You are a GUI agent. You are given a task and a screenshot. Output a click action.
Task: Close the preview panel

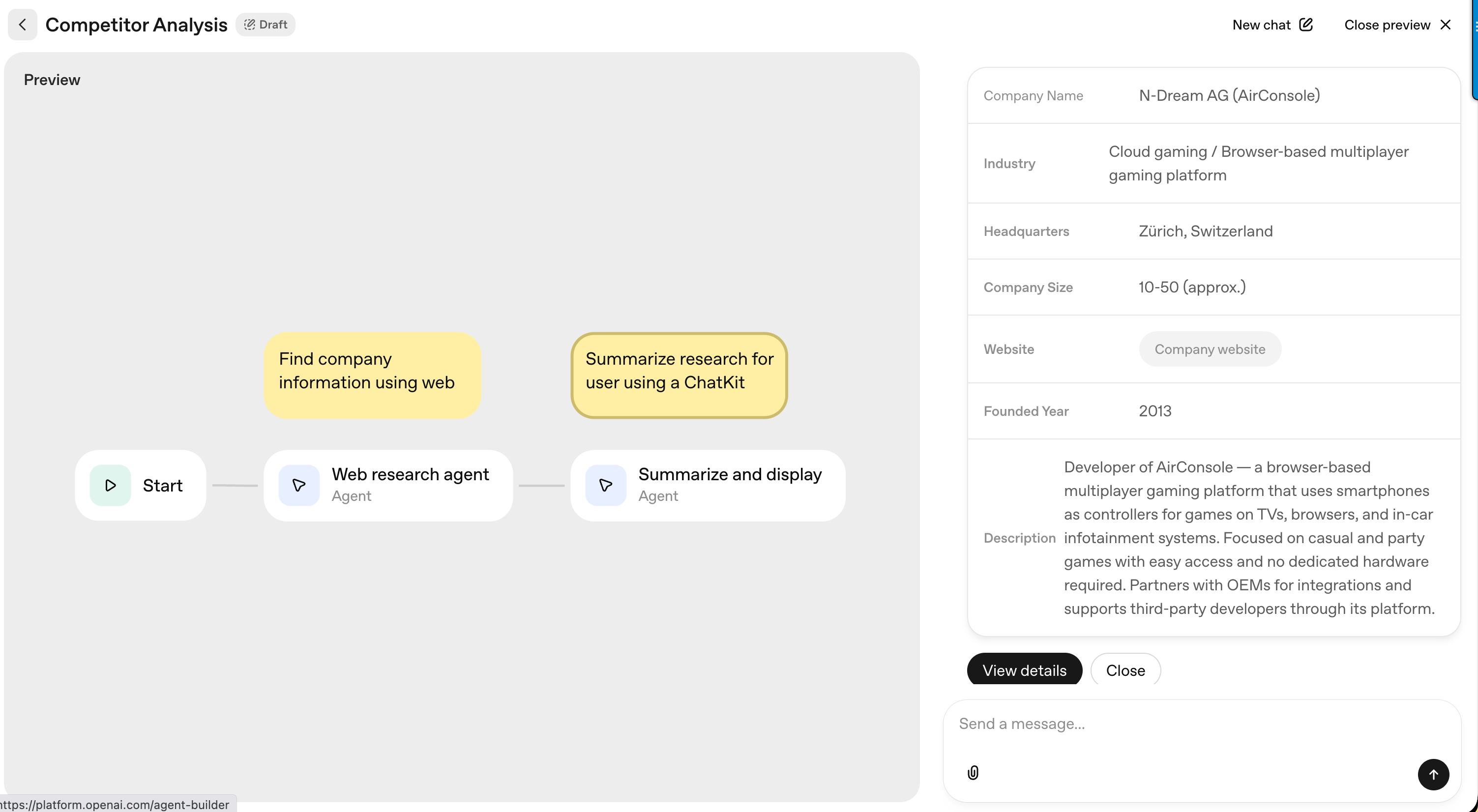point(1387,25)
